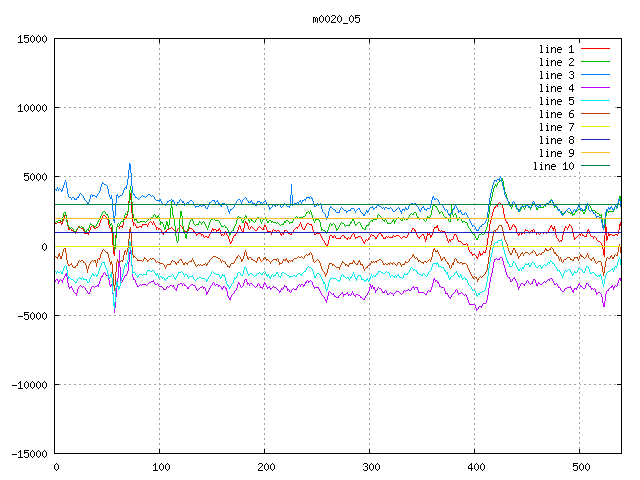
Task: Click the 15000 y-axis tick label
Action: click(x=32, y=39)
